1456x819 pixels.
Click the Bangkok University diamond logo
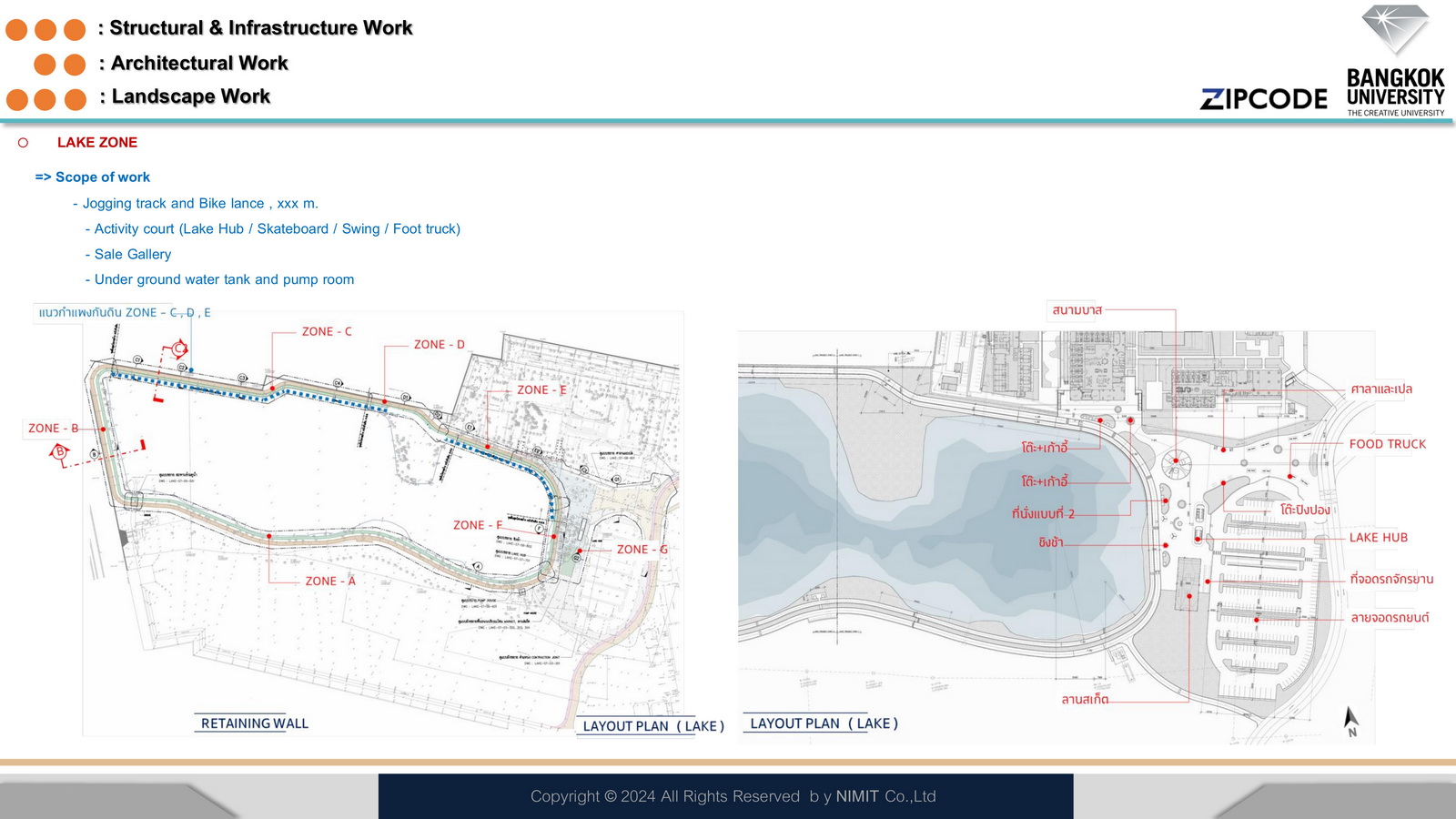tap(1395, 31)
